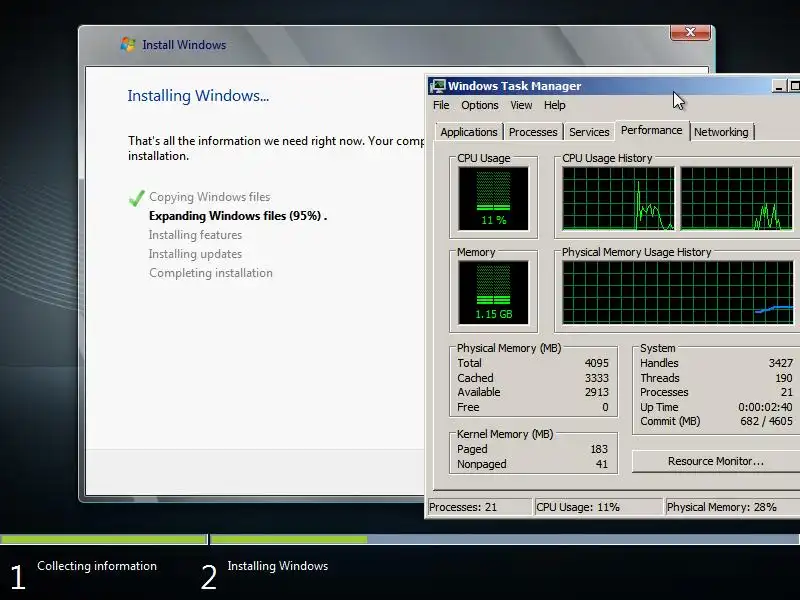Switch to the Processes tab

coord(533,132)
